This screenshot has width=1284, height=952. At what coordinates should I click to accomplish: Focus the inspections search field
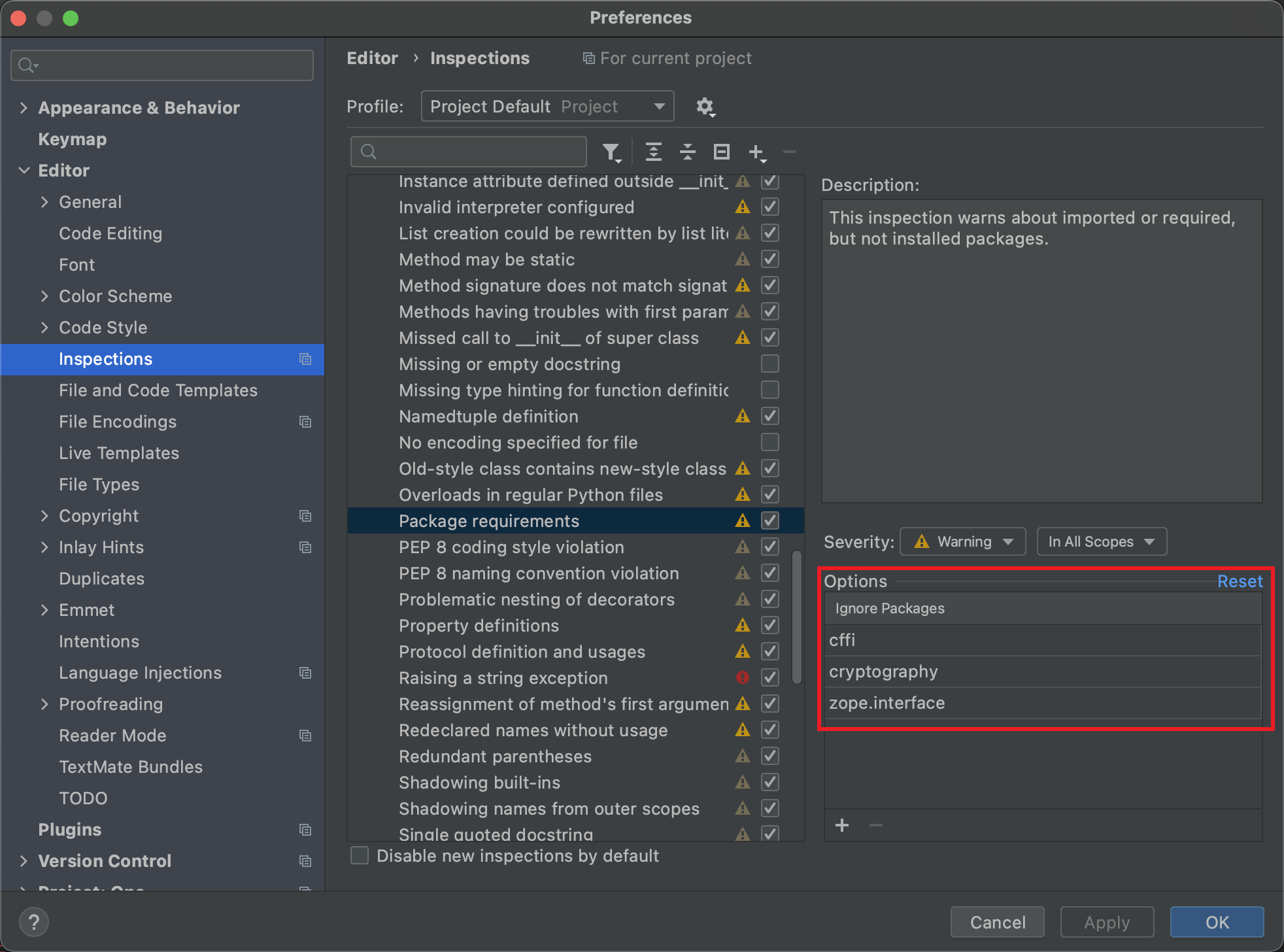tap(469, 152)
